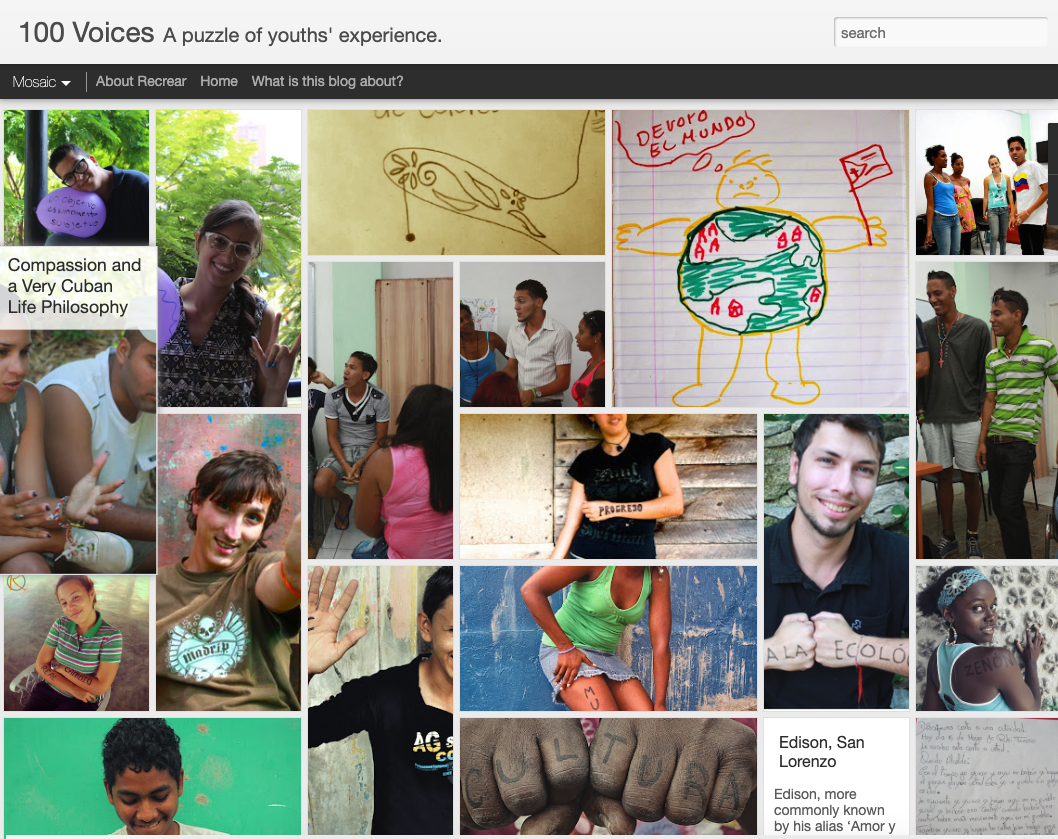Open the woman with glasses under trees photo
This screenshot has height=839, width=1058.
[229, 259]
